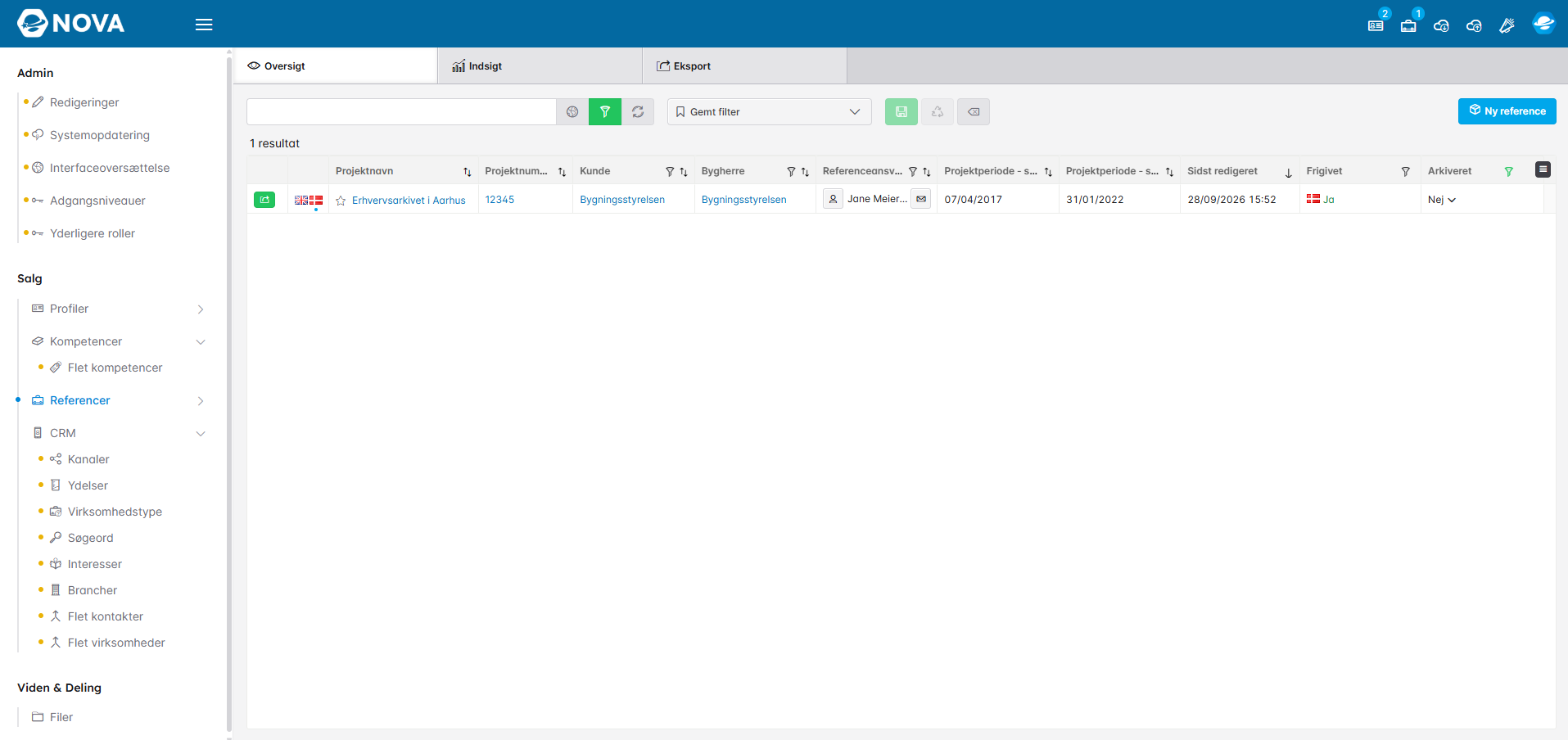Screen dimensions: 1568x740
Task: Open Flet virksomheder in the sidebar
Action: tap(116, 643)
